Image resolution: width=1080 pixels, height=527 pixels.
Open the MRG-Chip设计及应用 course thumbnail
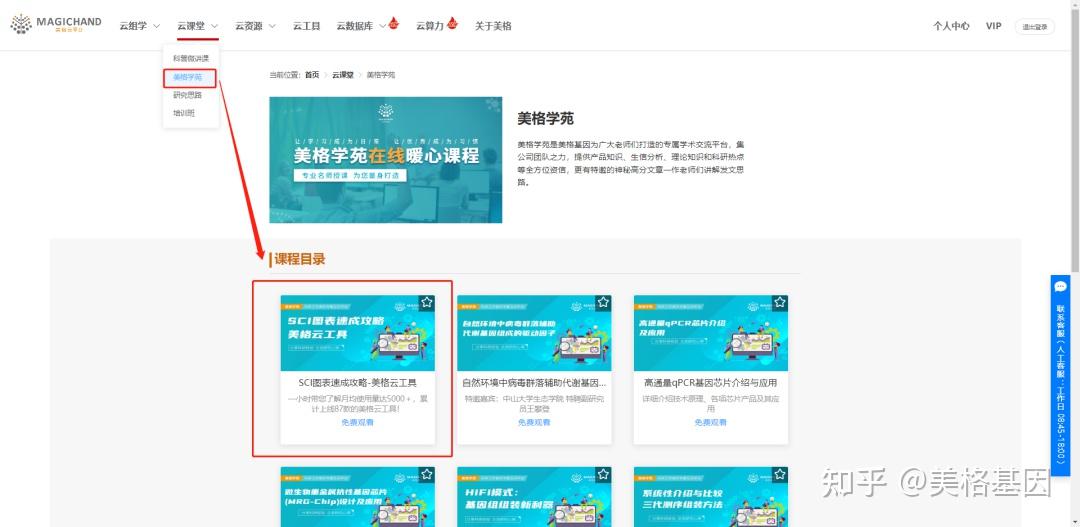[x=357, y=497]
